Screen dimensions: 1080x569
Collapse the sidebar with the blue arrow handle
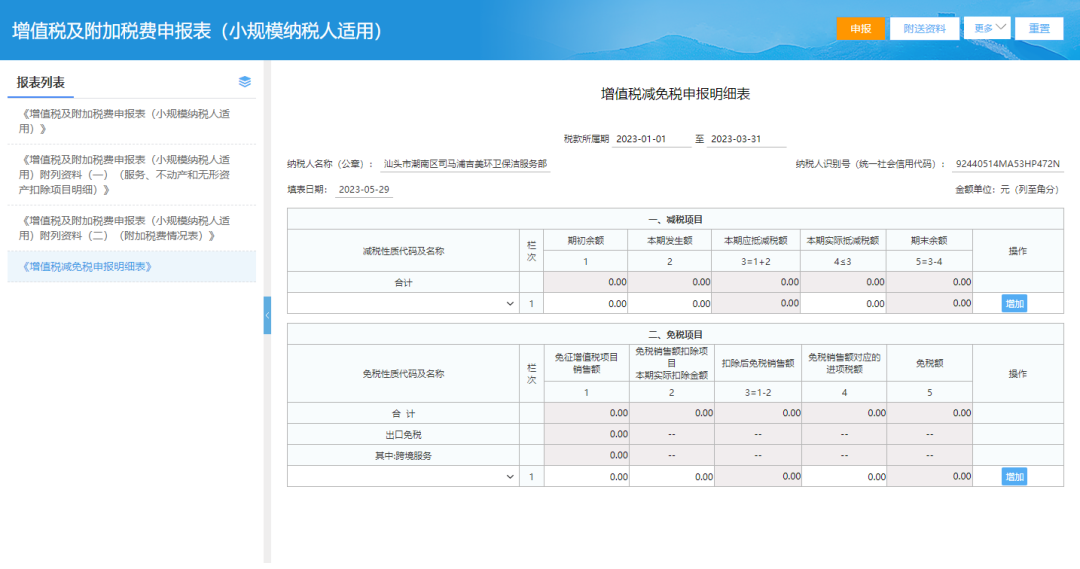click(267, 315)
